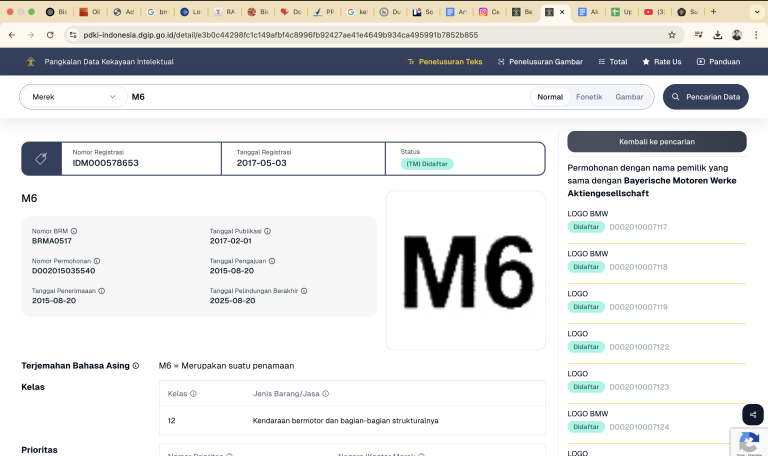Switch to the RA browser tab
Viewport: 768px width, 456px height.
click(x=225, y=12)
